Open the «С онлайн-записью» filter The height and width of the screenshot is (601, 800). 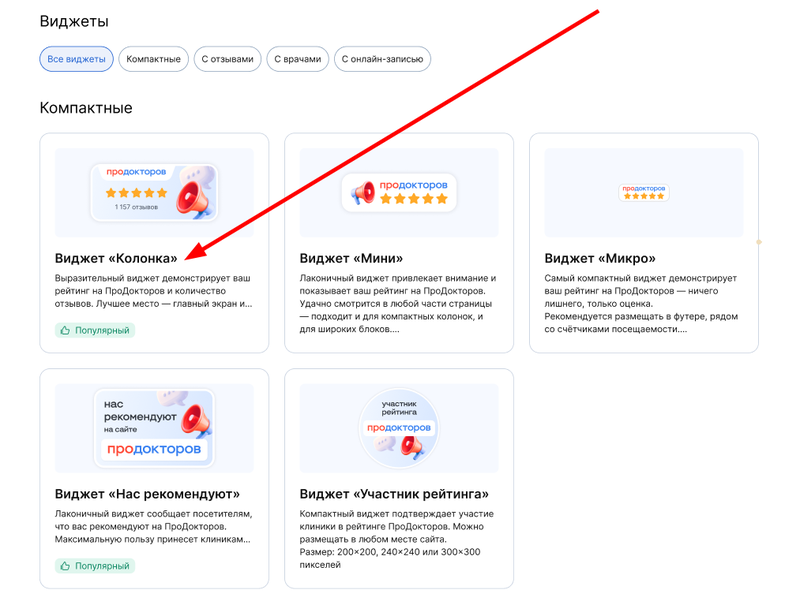click(x=383, y=59)
